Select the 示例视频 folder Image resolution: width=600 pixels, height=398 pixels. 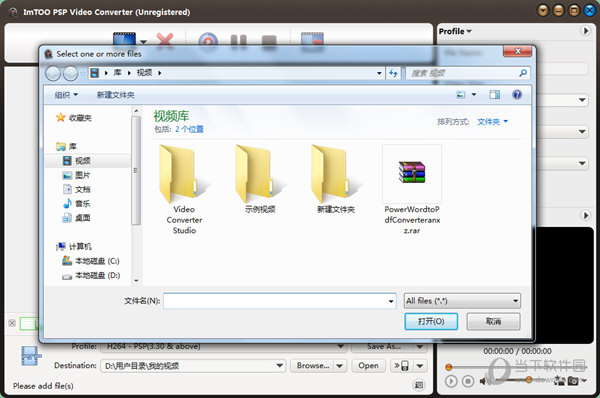click(260, 179)
